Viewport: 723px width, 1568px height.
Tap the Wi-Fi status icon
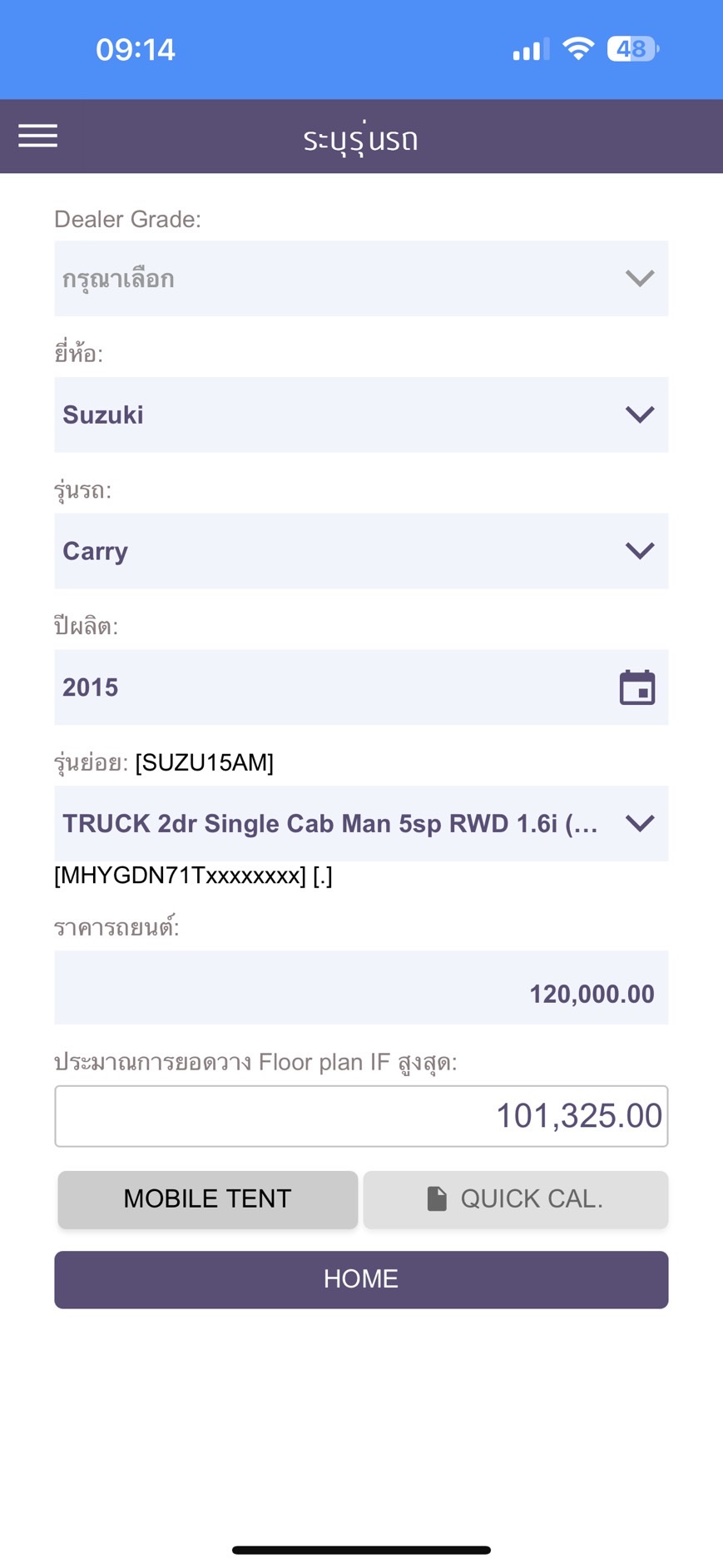pos(577,49)
